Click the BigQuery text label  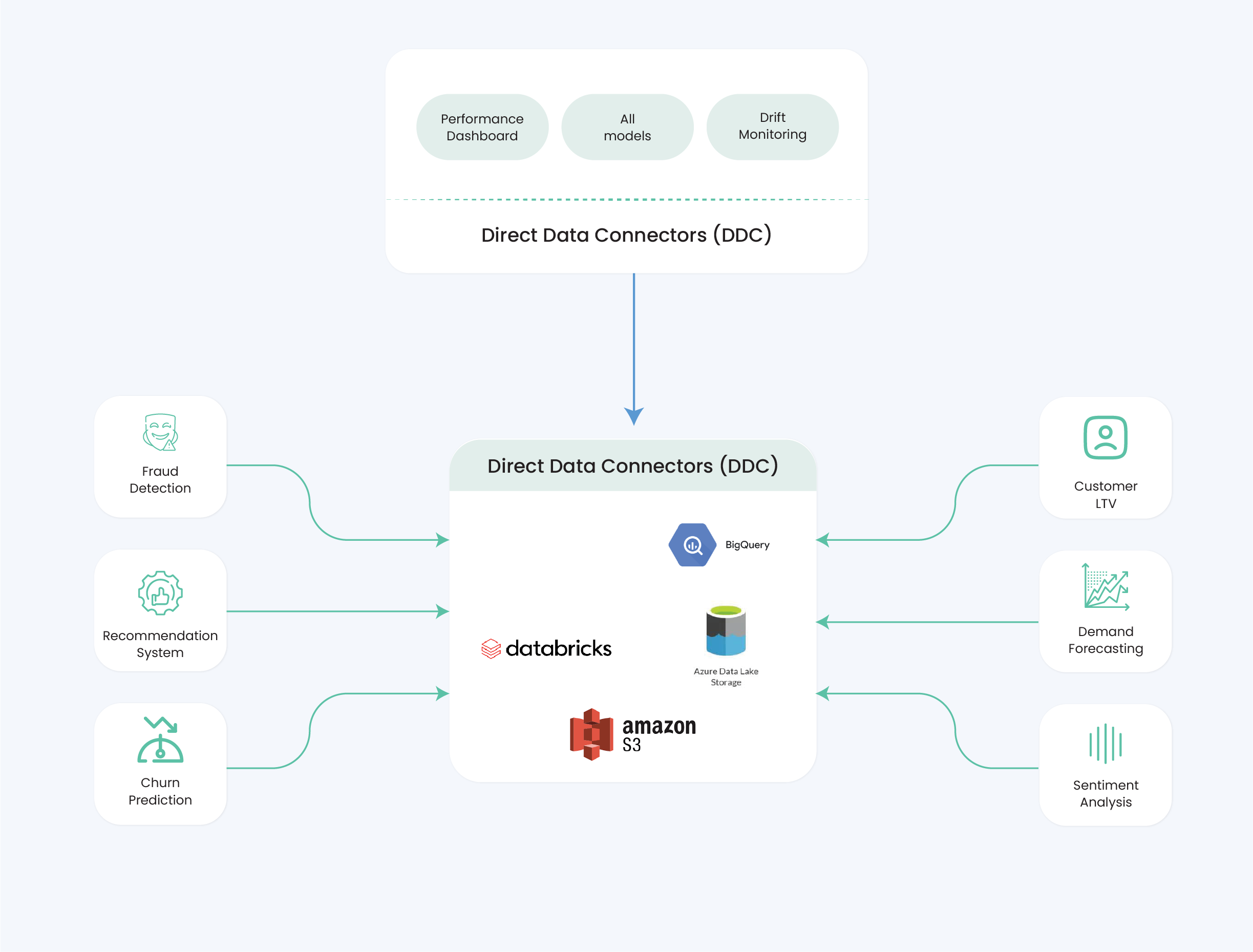[747, 544]
